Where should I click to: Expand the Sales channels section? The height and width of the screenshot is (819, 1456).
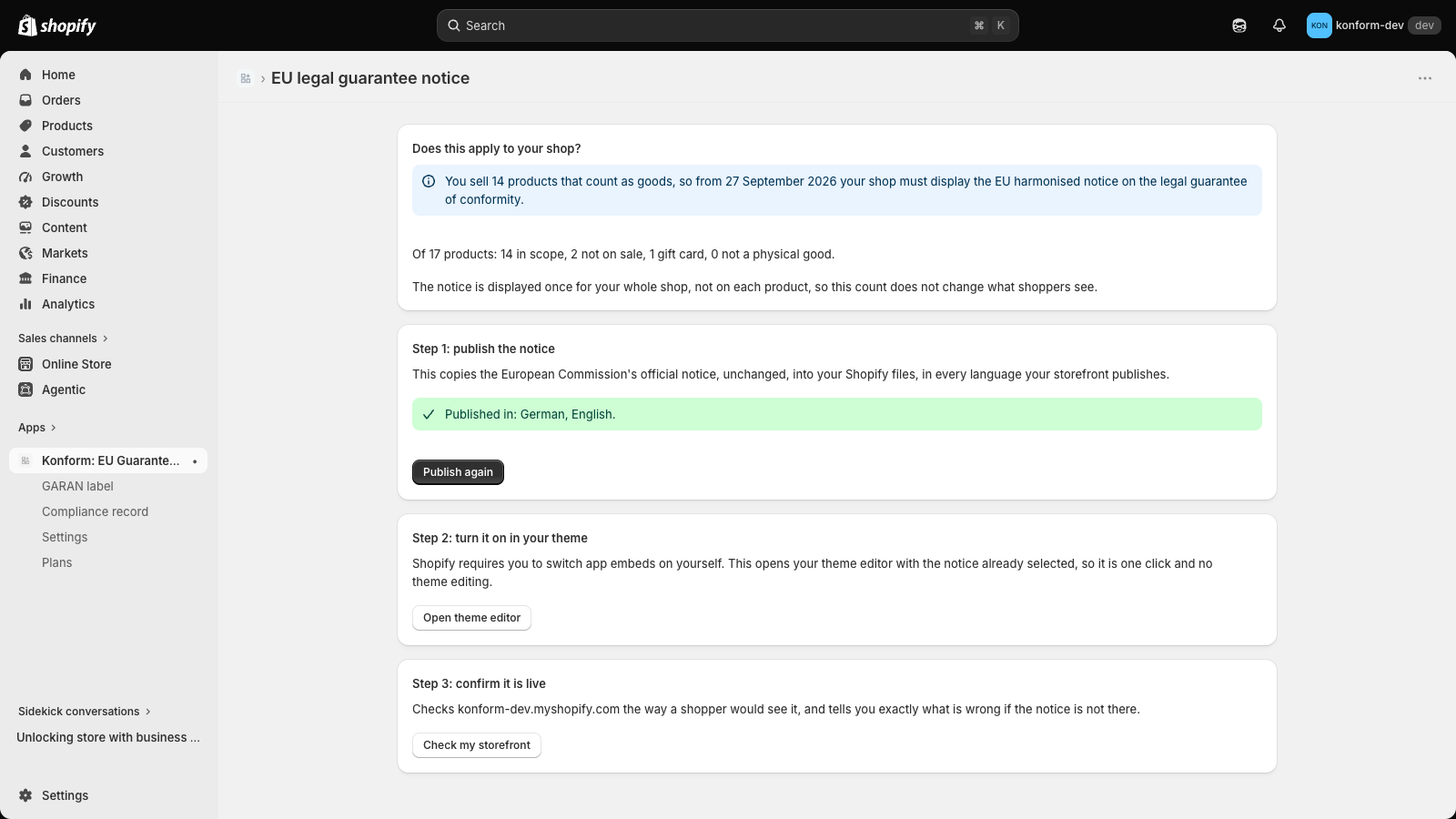click(63, 339)
